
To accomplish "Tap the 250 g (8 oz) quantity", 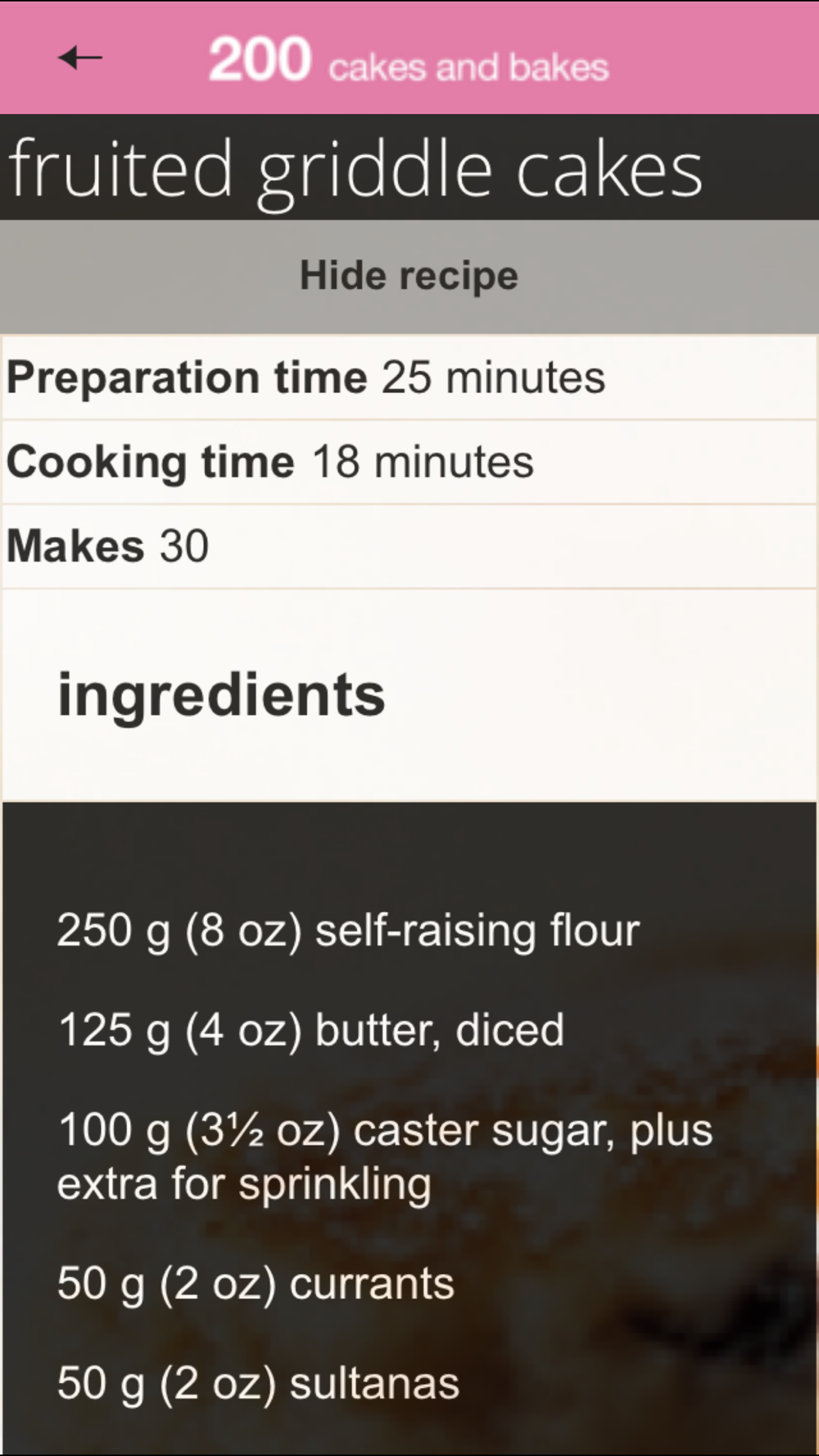I will 179,931.
